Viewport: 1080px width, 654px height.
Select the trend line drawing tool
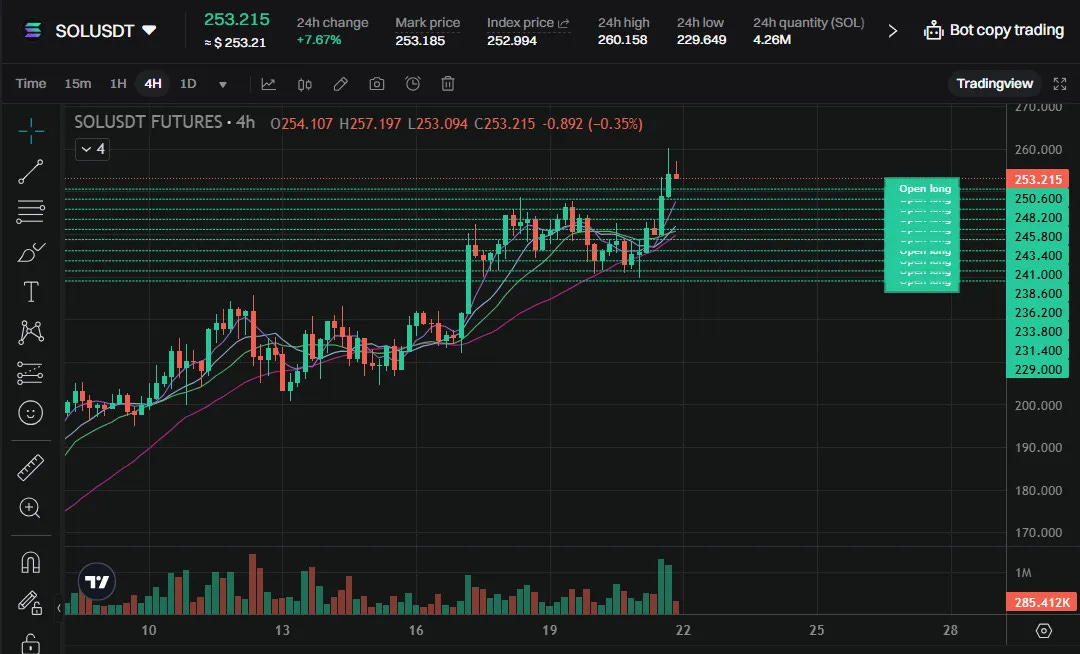point(31,171)
